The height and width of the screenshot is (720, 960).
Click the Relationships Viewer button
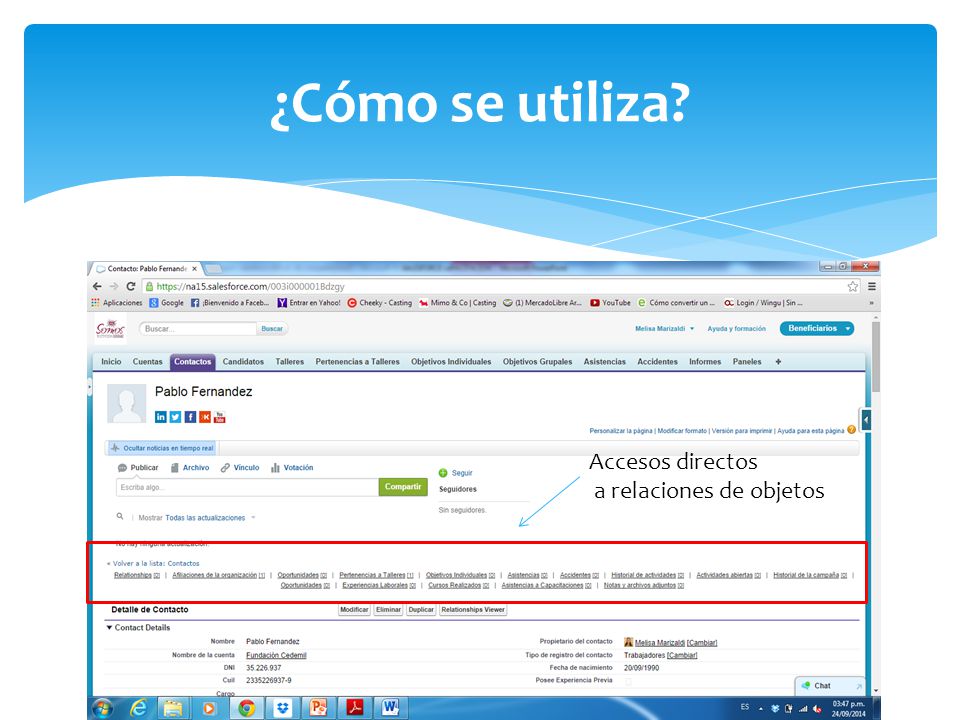(473, 610)
